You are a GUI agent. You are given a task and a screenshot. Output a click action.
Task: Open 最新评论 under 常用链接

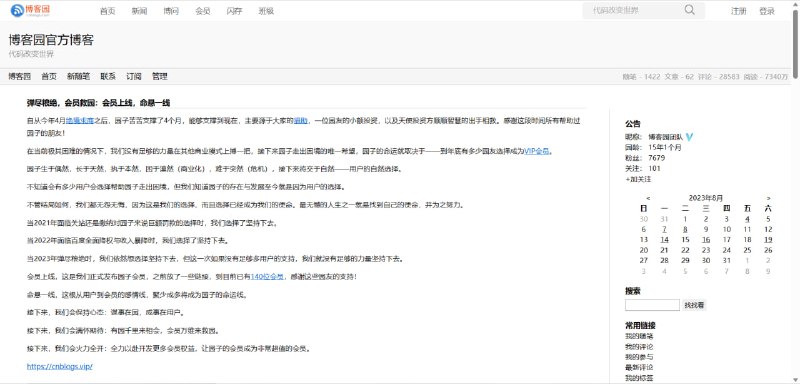639,367
